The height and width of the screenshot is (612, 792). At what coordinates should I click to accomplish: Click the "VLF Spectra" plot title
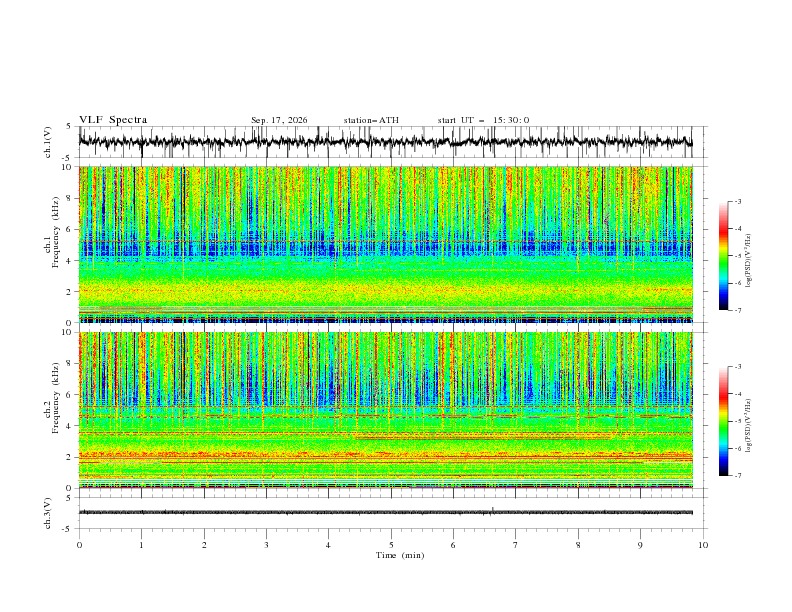(113, 120)
